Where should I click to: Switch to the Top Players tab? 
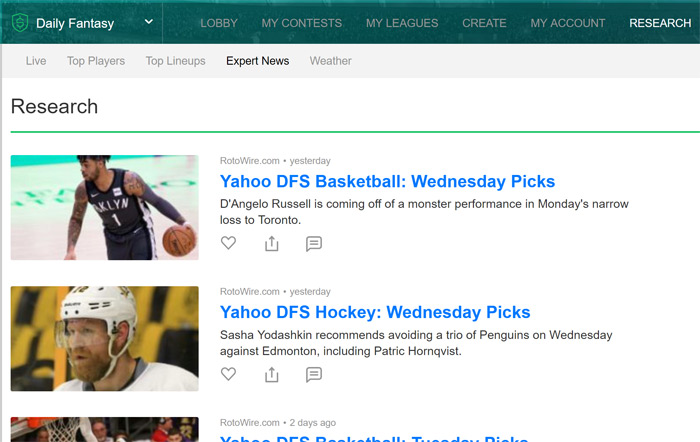(96, 61)
